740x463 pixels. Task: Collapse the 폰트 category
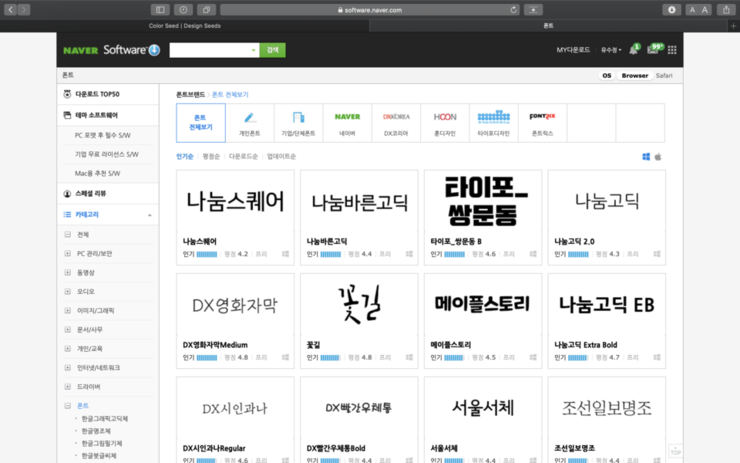click(x=67, y=405)
